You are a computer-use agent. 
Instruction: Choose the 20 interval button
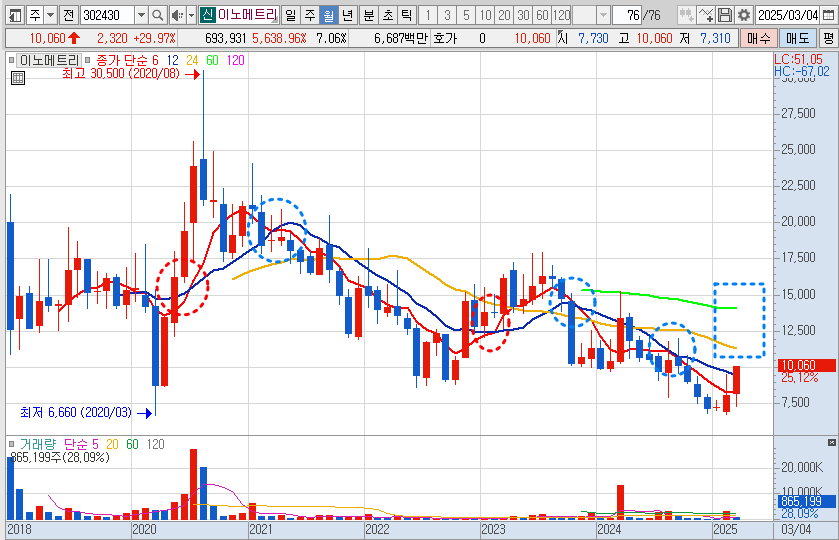tap(504, 15)
